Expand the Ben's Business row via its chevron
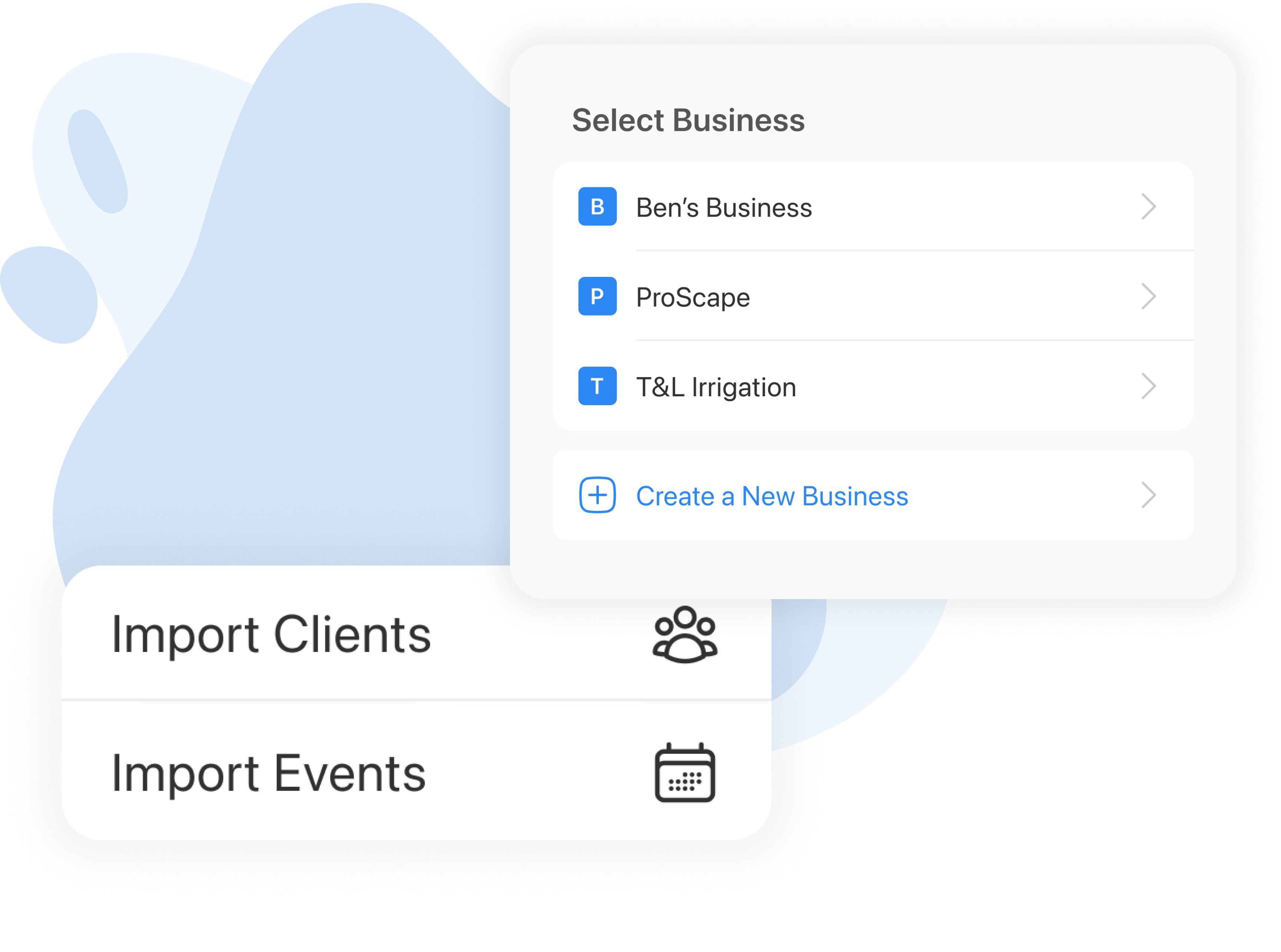 (1149, 206)
